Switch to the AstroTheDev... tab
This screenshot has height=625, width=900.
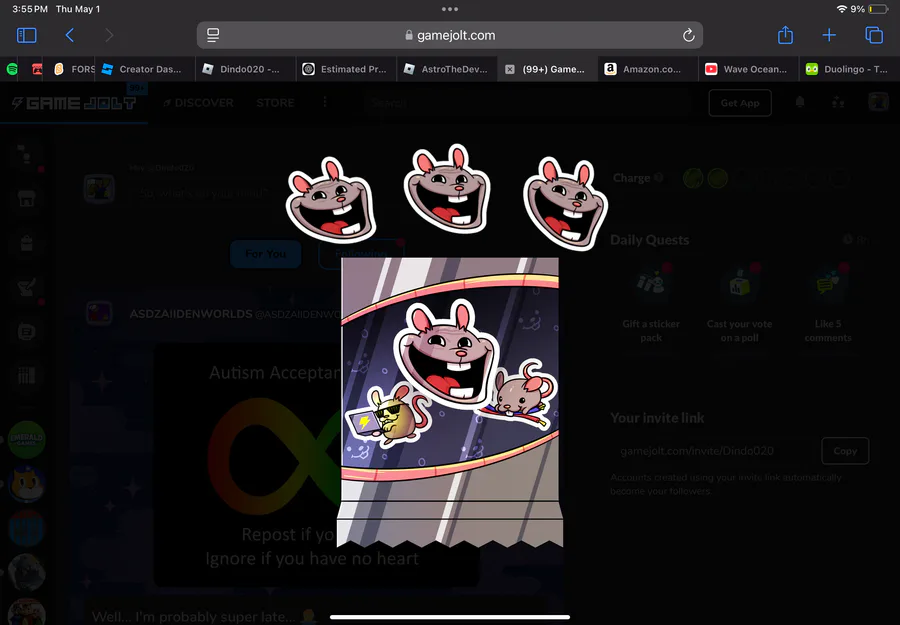(x=447, y=69)
